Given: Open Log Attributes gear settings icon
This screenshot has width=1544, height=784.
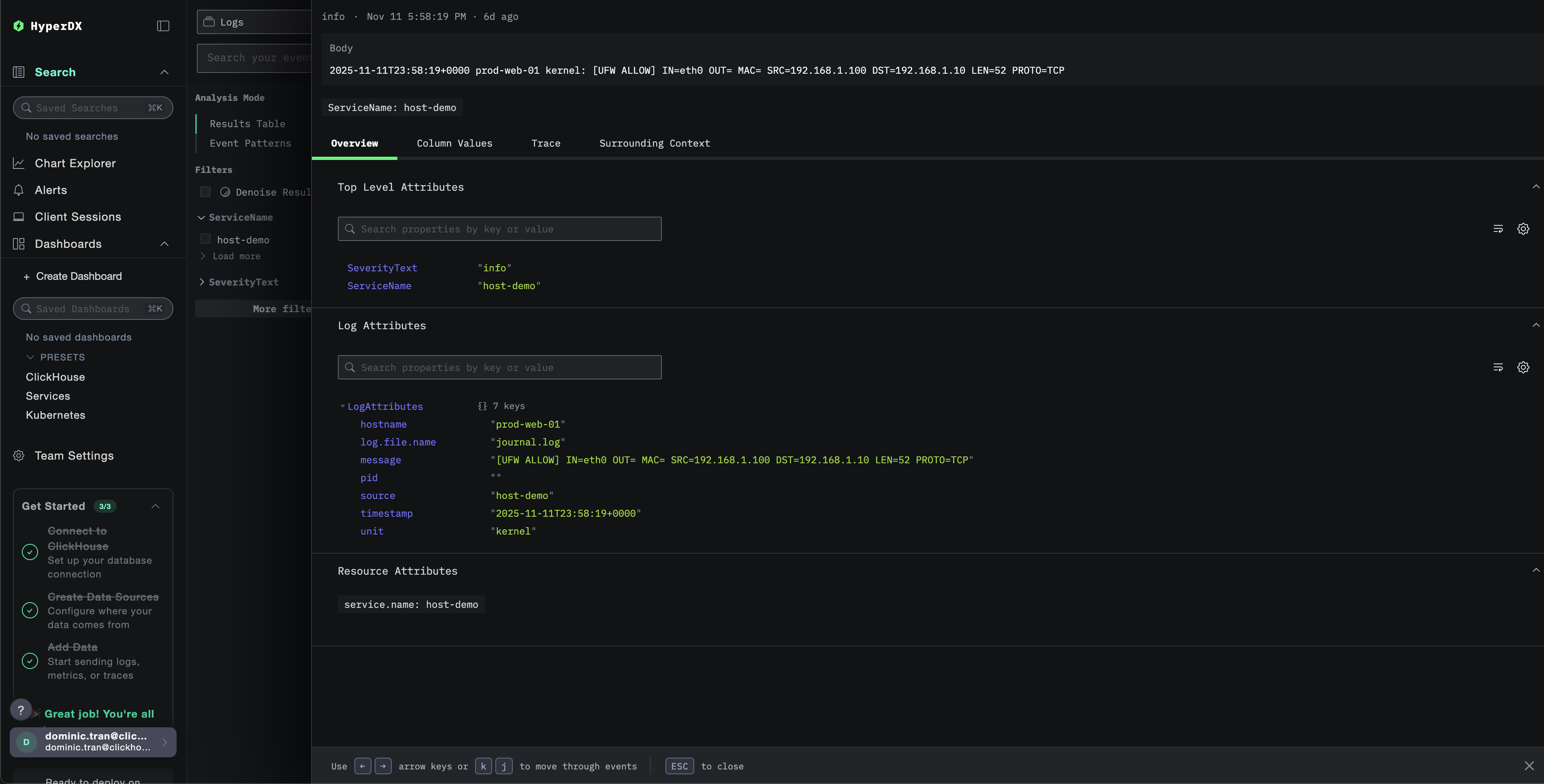Looking at the screenshot, I should pyautogui.click(x=1523, y=367).
